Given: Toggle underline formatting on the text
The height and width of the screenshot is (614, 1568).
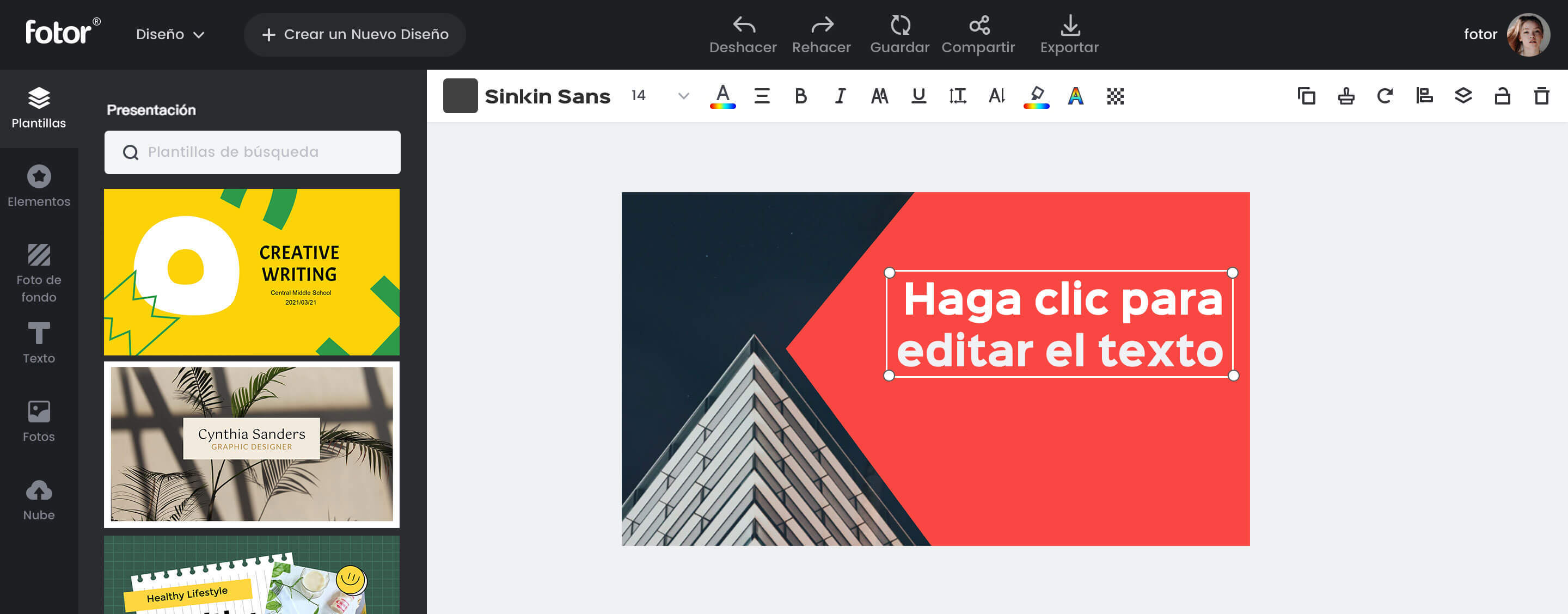Looking at the screenshot, I should click(918, 96).
